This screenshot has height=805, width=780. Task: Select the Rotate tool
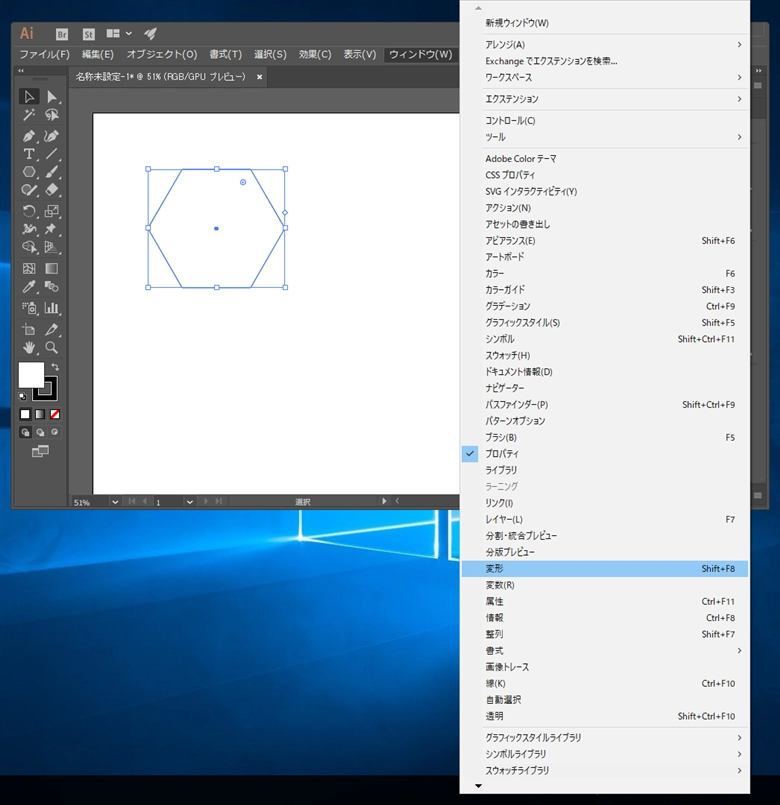pyautogui.click(x=29, y=211)
